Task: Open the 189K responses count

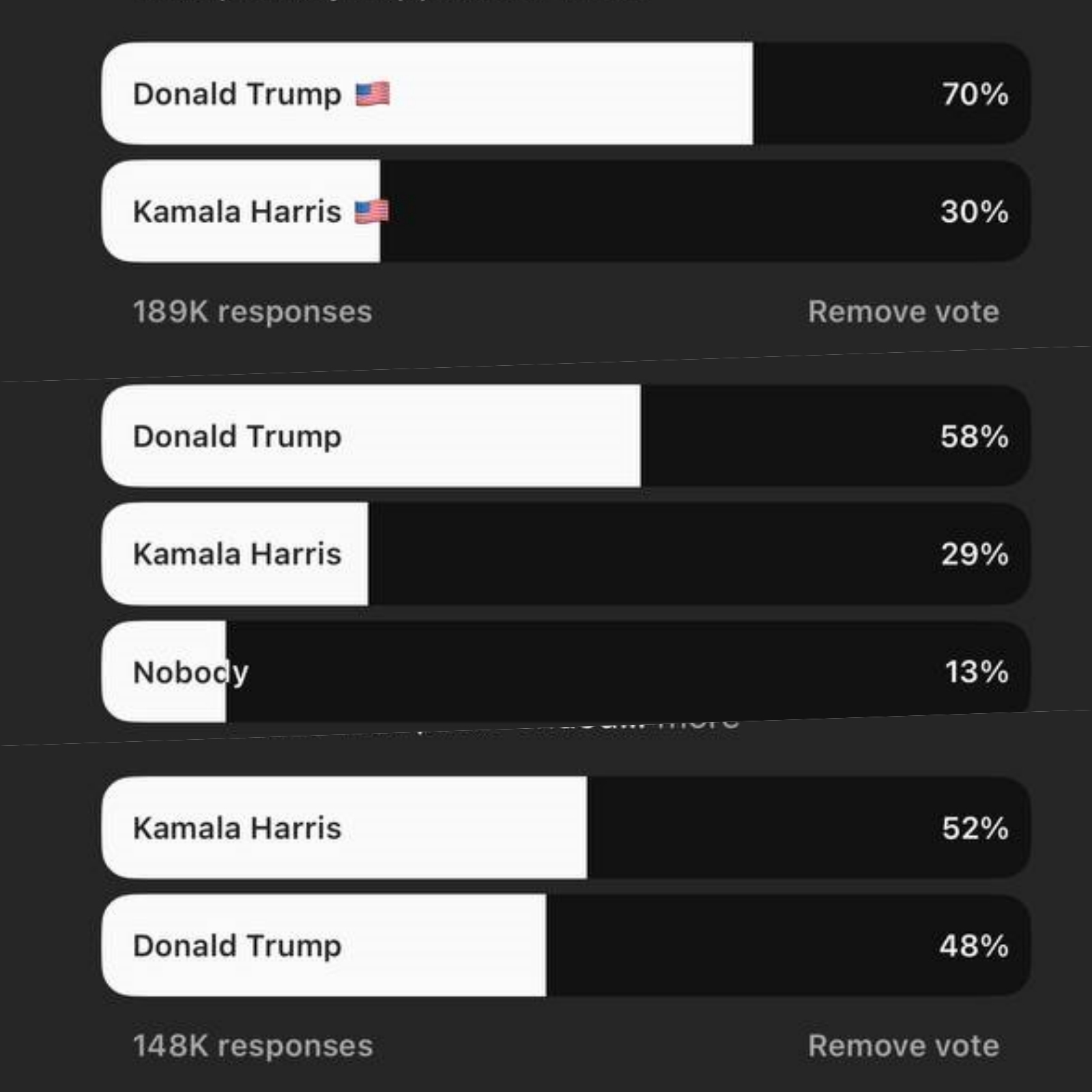Action: 253,312
